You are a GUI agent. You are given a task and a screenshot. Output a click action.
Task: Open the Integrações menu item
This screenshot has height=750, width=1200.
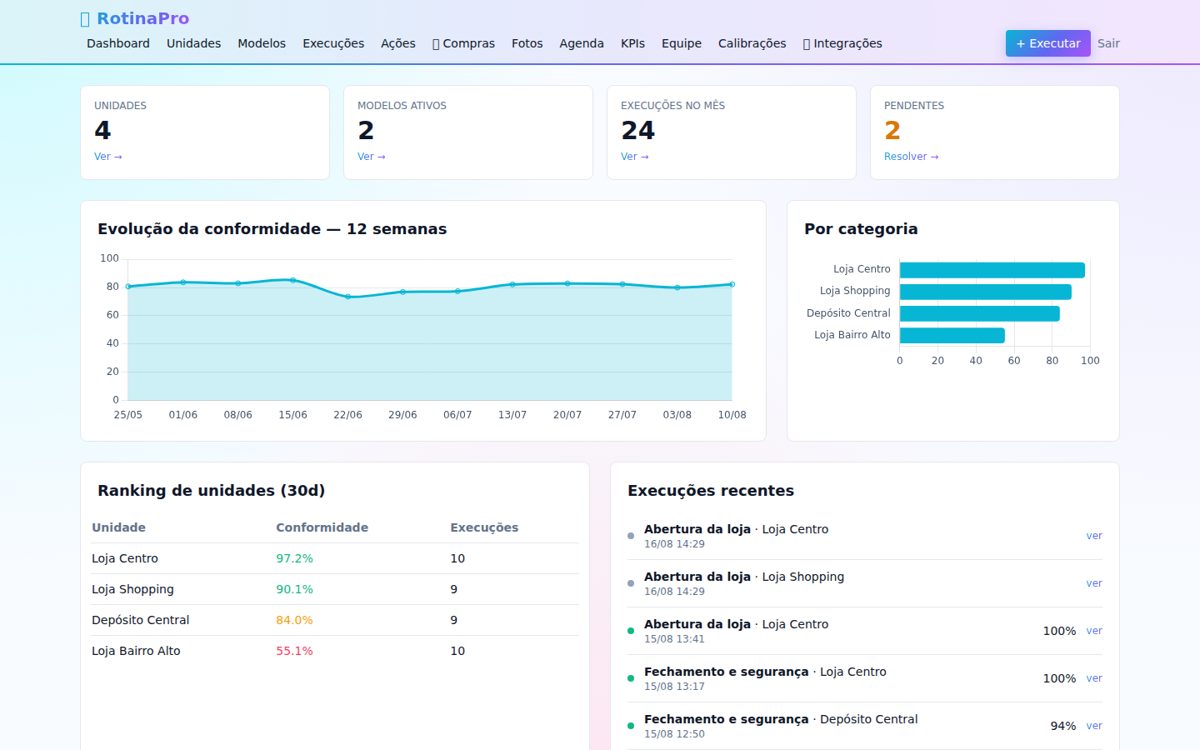842,43
